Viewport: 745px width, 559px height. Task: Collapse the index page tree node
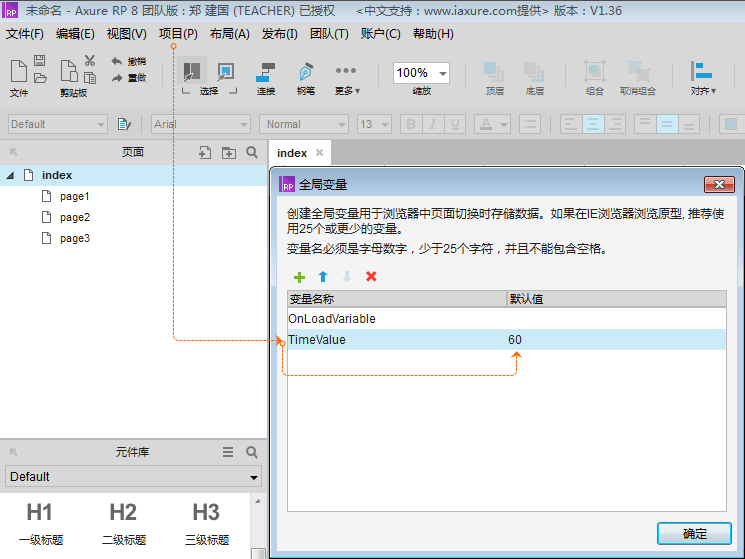10,175
